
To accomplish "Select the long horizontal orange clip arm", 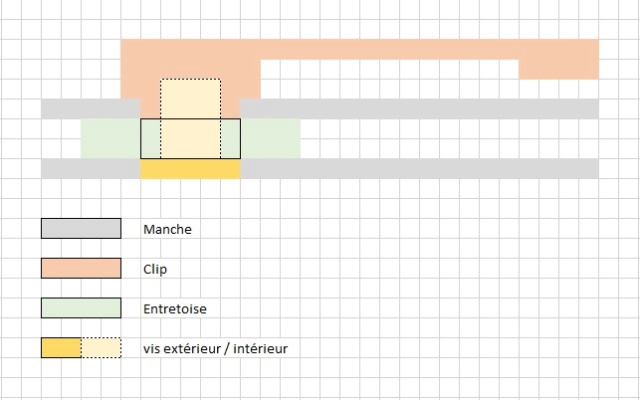I will 389,49.
